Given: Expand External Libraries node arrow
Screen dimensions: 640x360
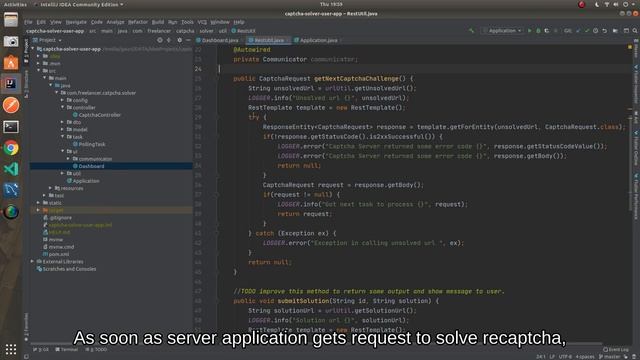Looking at the screenshot, I should pyautogui.click(x=33, y=262).
